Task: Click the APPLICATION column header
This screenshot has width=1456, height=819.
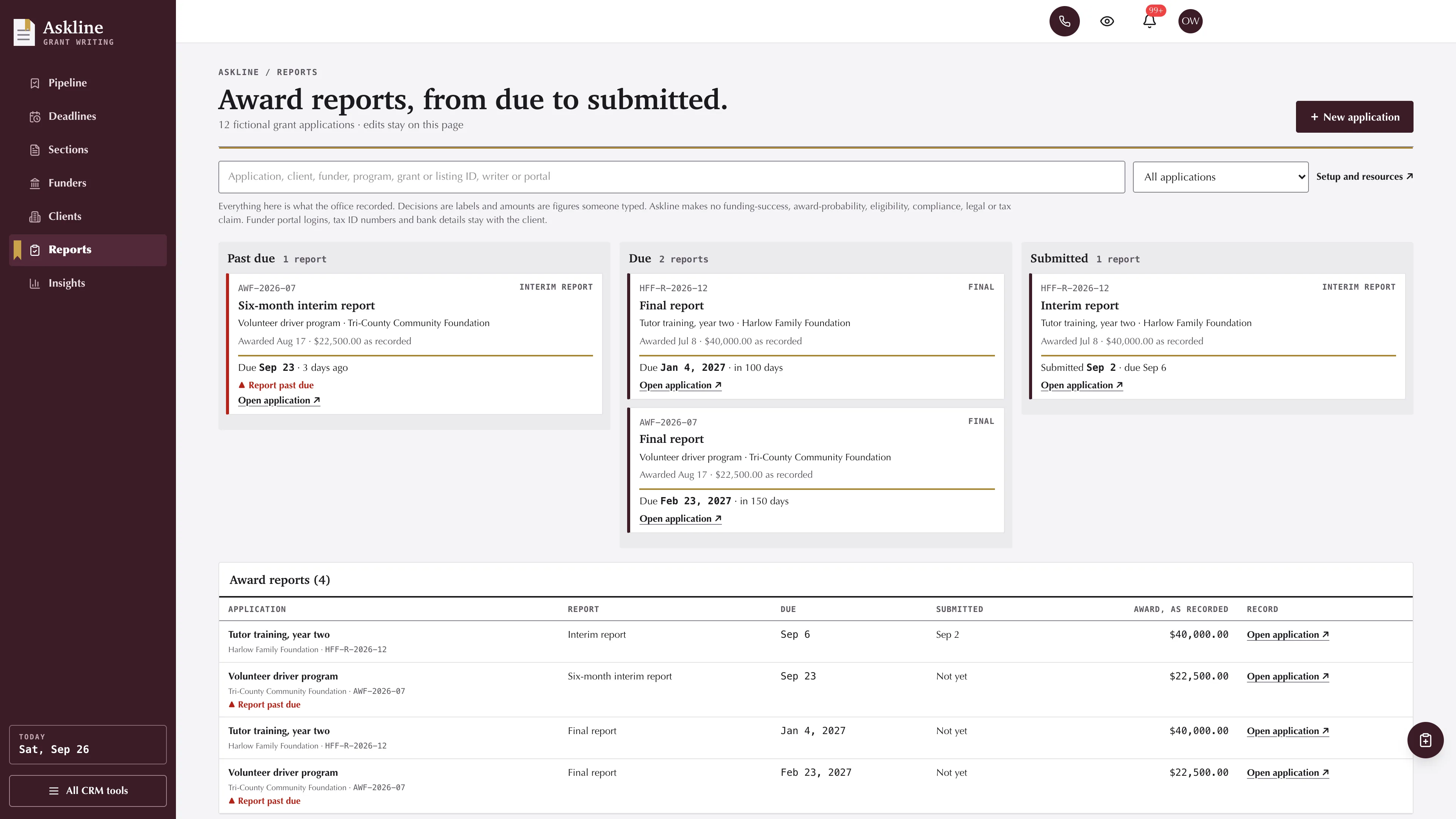Action: [x=257, y=609]
